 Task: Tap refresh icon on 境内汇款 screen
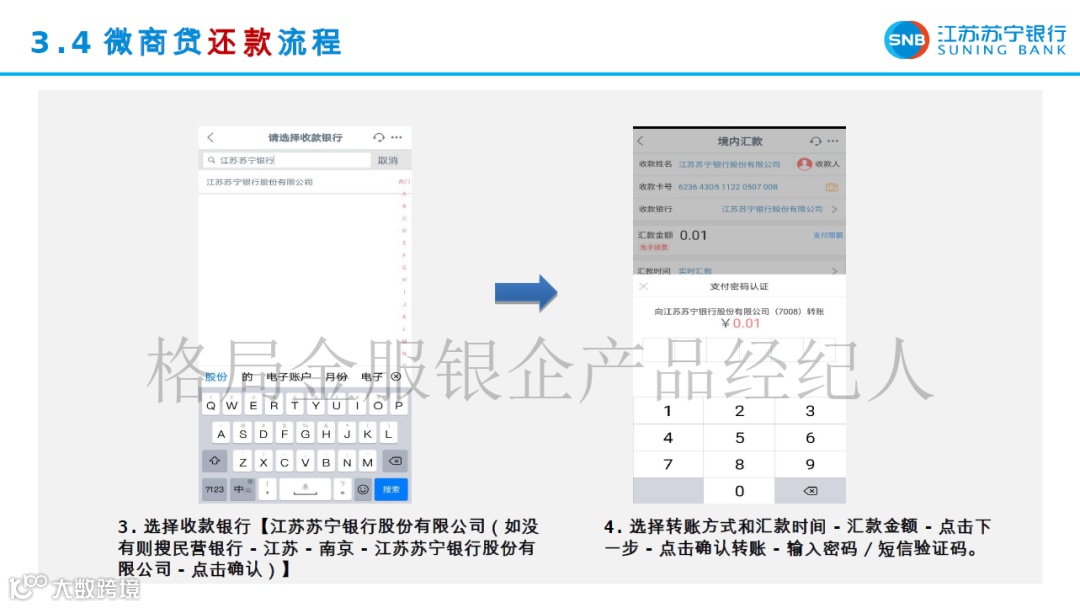pyautogui.click(x=816, y=141)
